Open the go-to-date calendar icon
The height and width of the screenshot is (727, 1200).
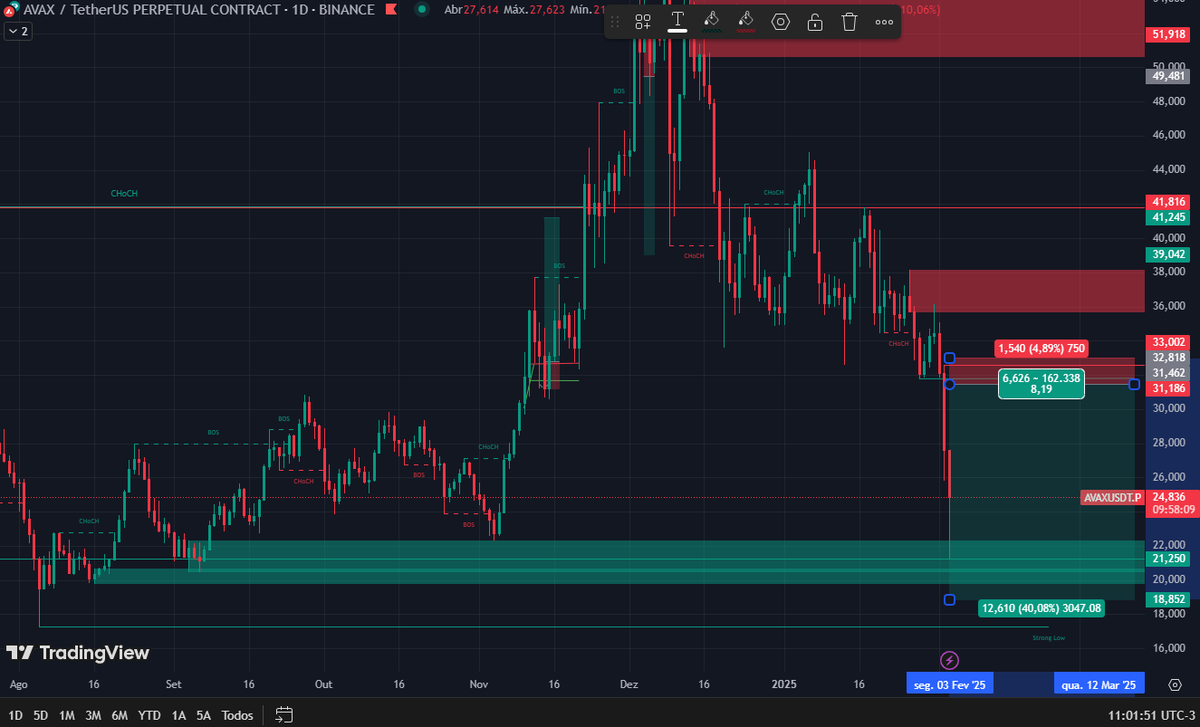pos(284,715)
